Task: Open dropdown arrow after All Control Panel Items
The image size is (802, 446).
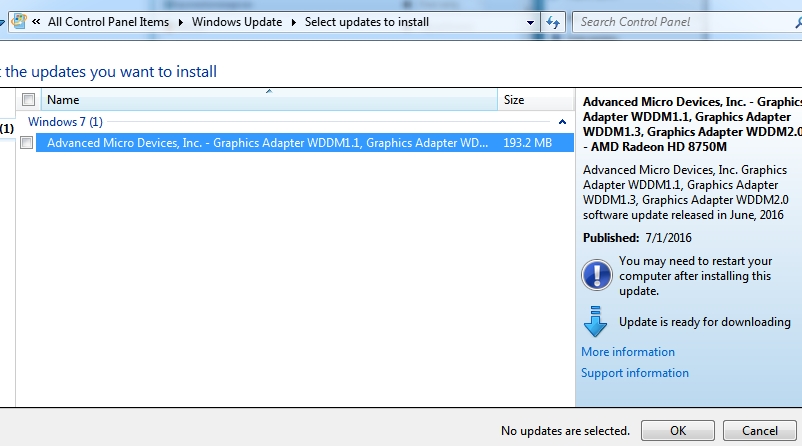Action: (181, 23)
